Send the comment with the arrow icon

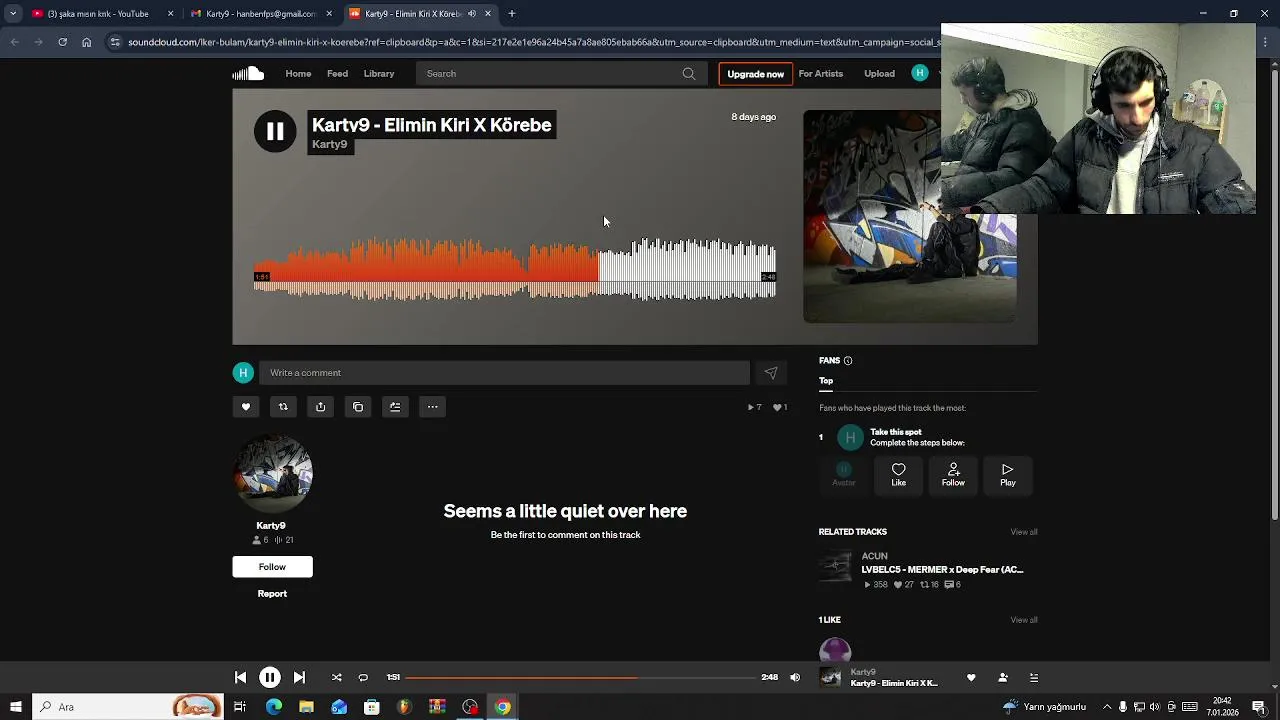[770, 373]
